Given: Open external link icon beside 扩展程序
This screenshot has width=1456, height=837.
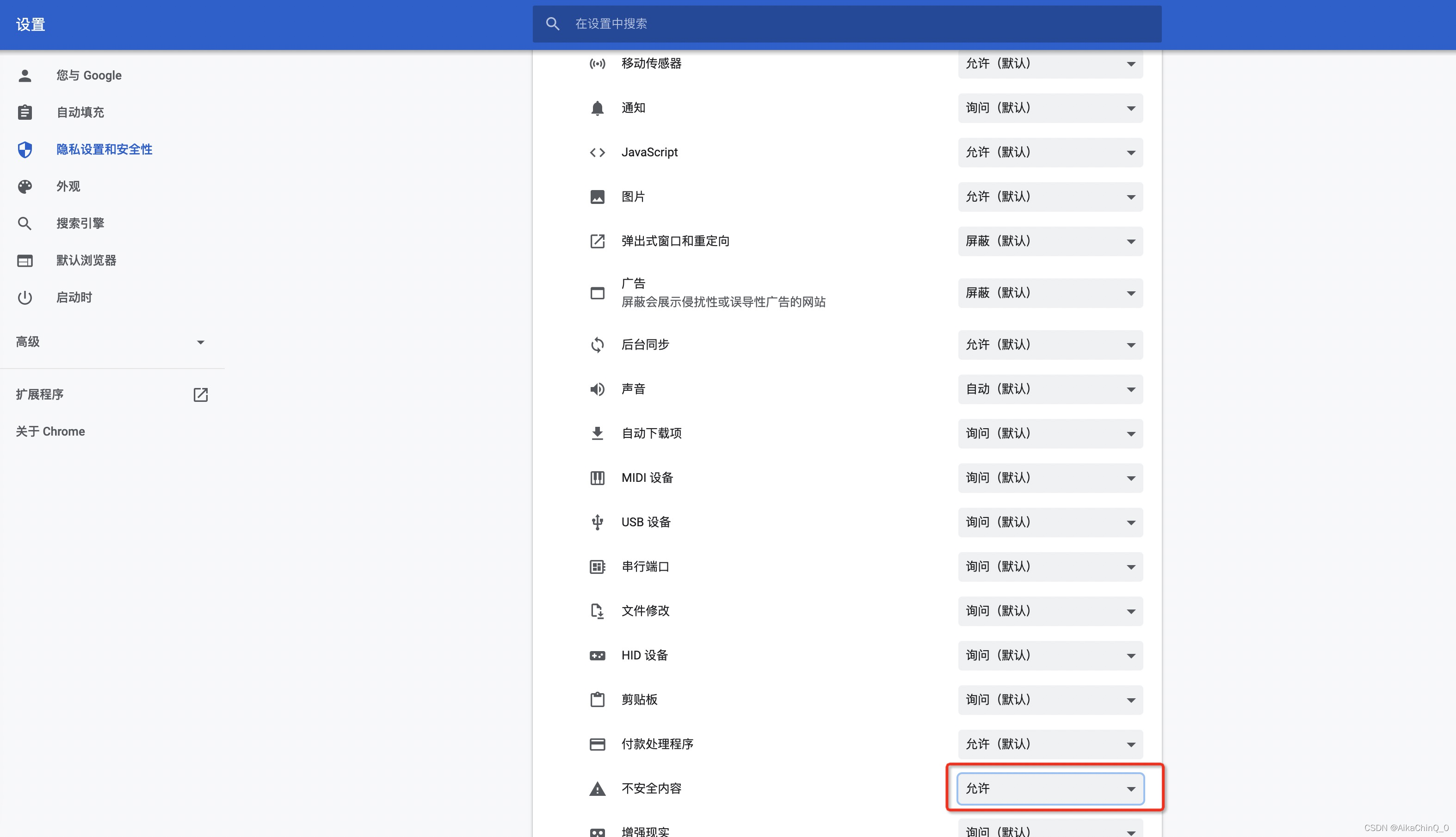Looking at the screenshot, I should pyautogui.click(x=200, y=395).
